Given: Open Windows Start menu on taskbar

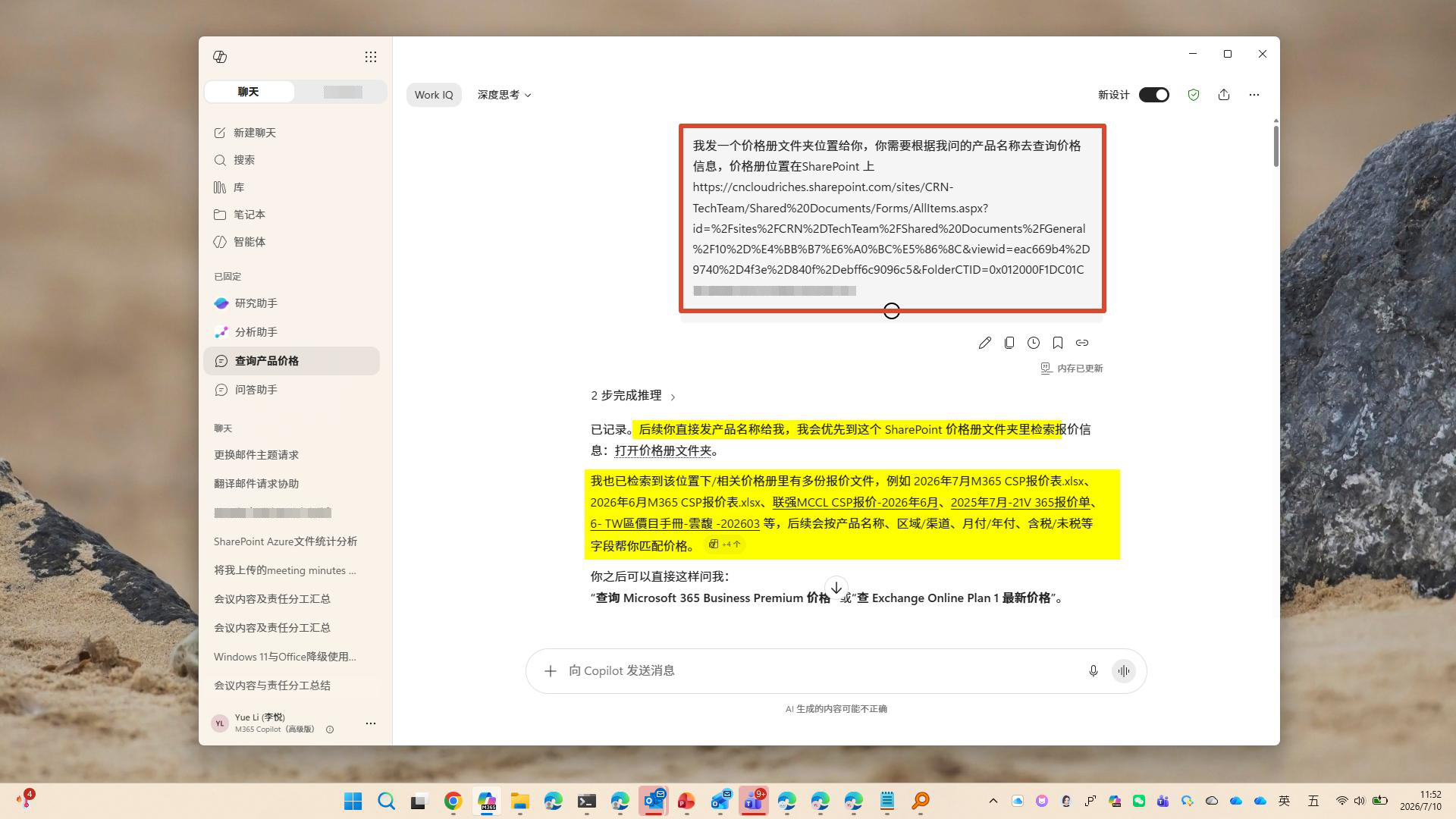Looking at the screenshot, I should (x=353, y=801).
